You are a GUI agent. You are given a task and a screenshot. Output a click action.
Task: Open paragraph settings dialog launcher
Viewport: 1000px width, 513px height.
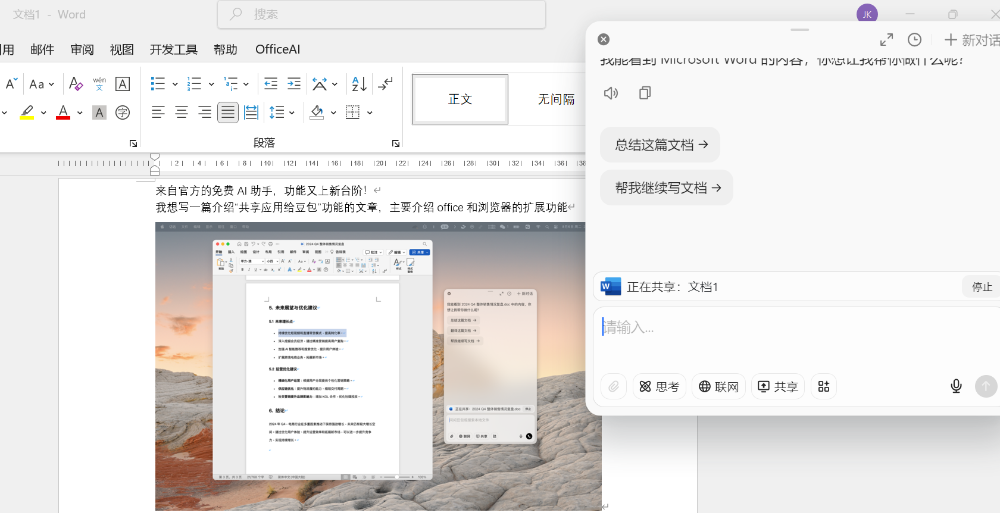tap(395, 144)
